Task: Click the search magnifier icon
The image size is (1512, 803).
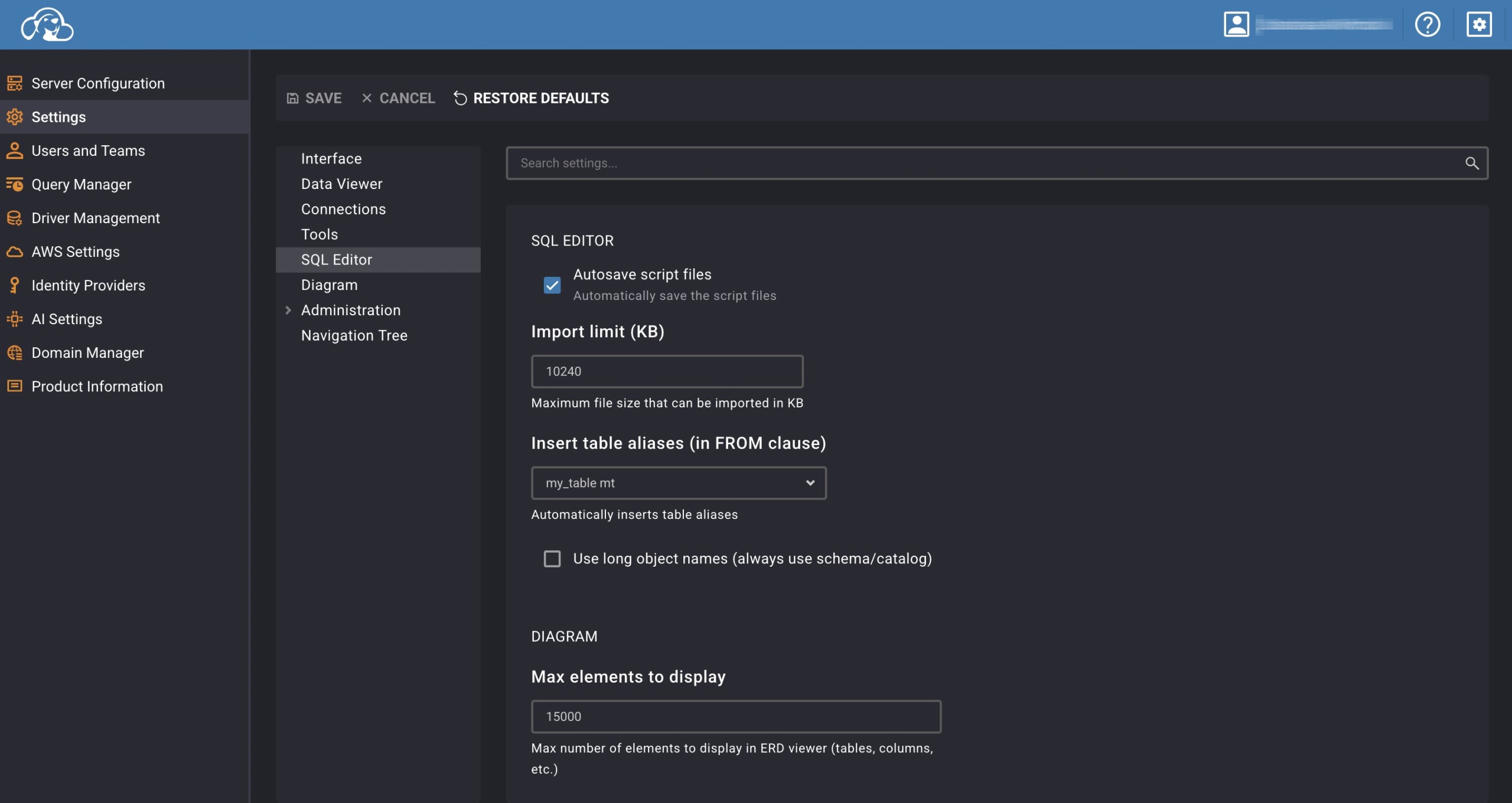Action: coord(1472,164)
